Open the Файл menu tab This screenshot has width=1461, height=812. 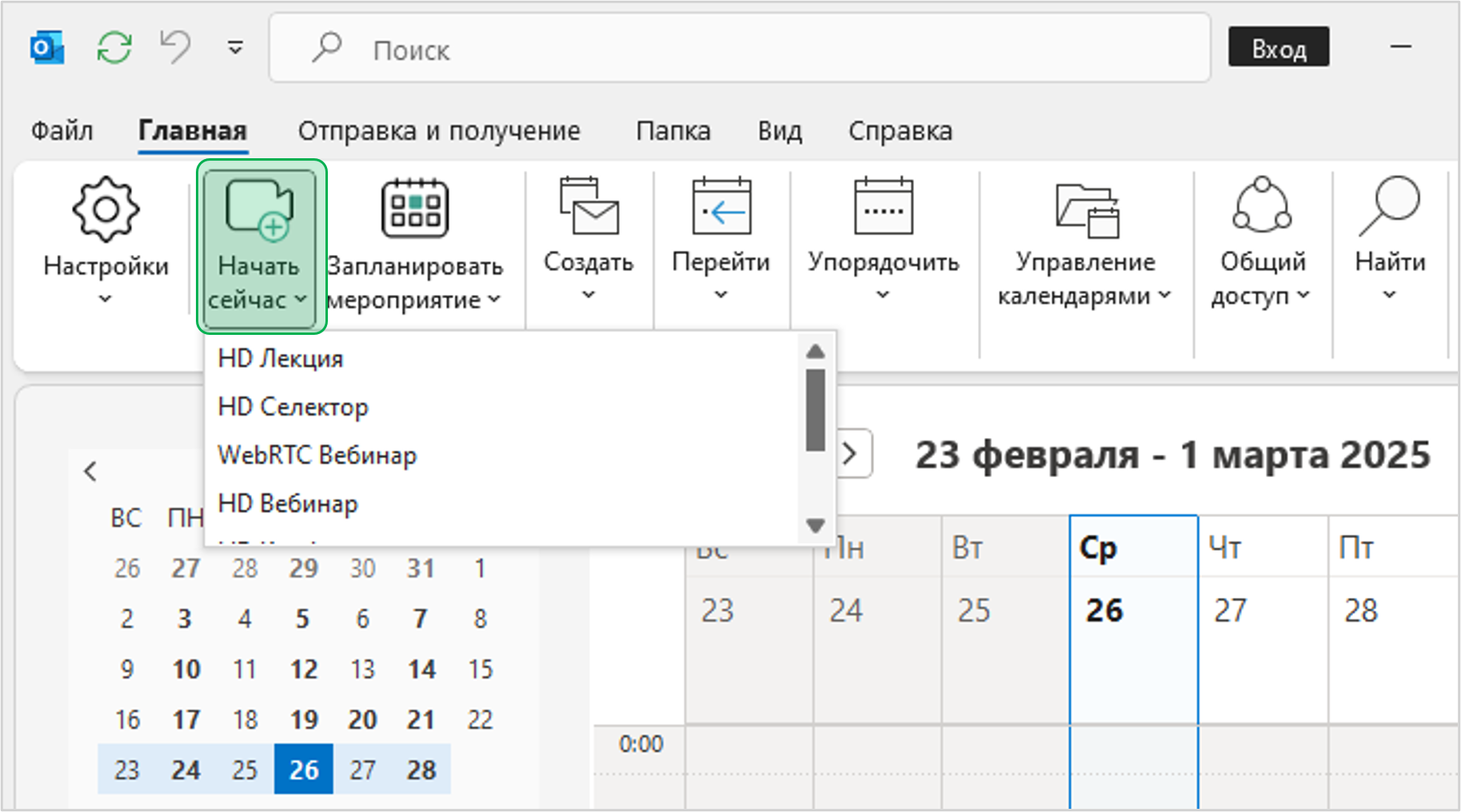pos(62,130)
